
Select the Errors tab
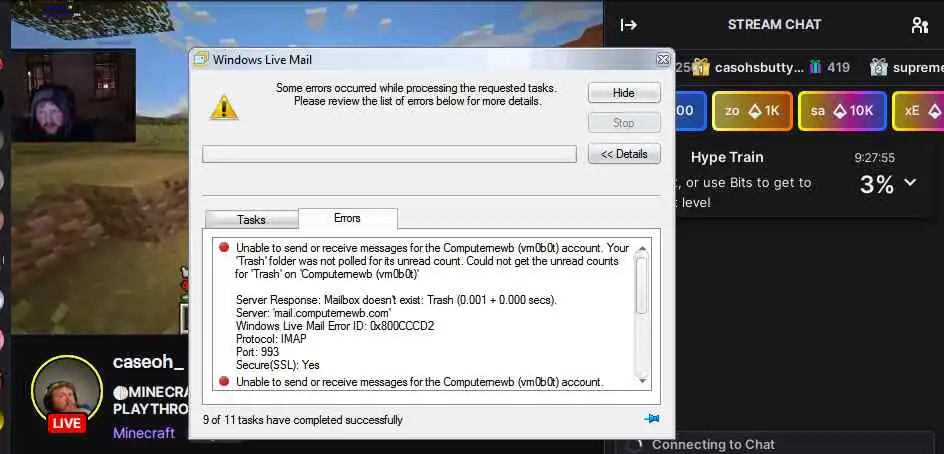tap(347, 218)
